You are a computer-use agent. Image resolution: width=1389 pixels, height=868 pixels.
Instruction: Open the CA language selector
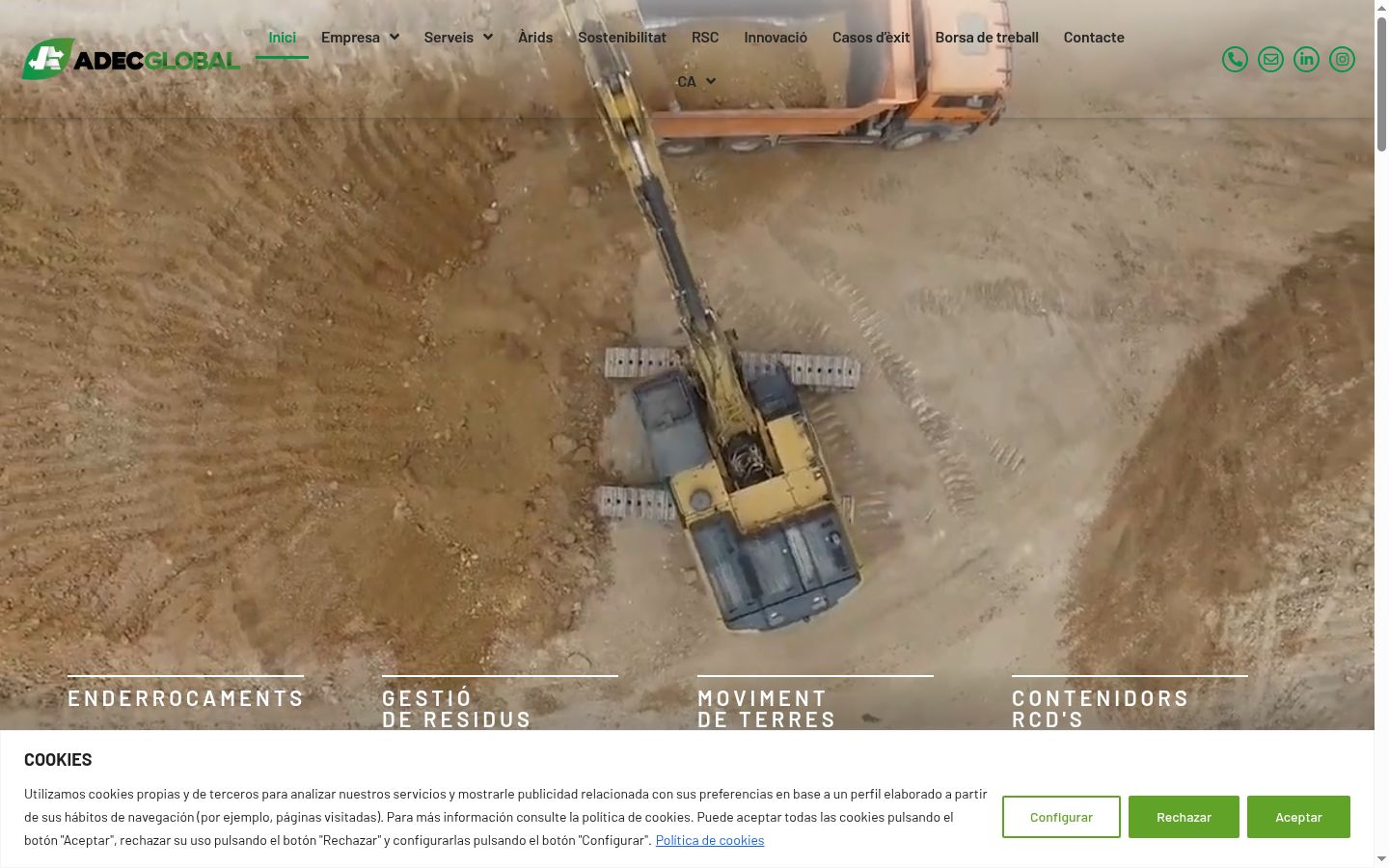click(695, 82)
